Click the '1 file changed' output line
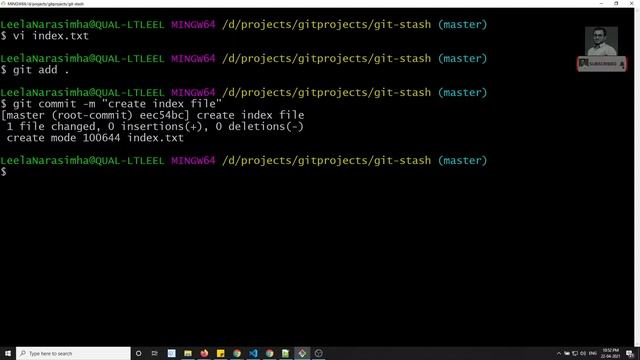This screenshot has height=360, width=640. (x=155, y=127)
